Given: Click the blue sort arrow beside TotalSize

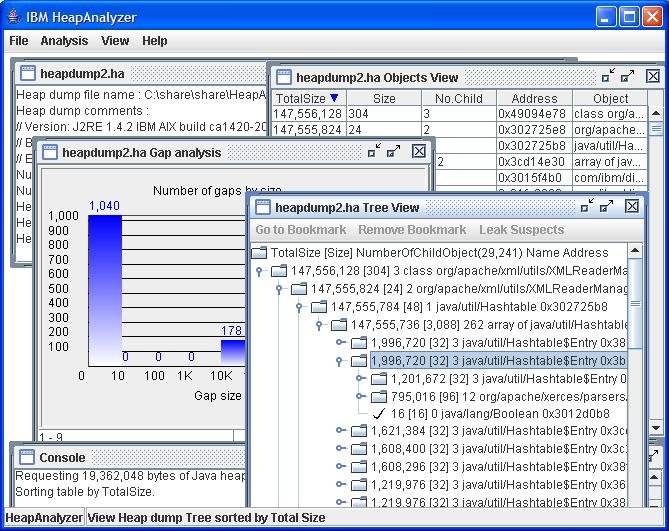Looking at the screenshot, I should (x=334, y=98).
